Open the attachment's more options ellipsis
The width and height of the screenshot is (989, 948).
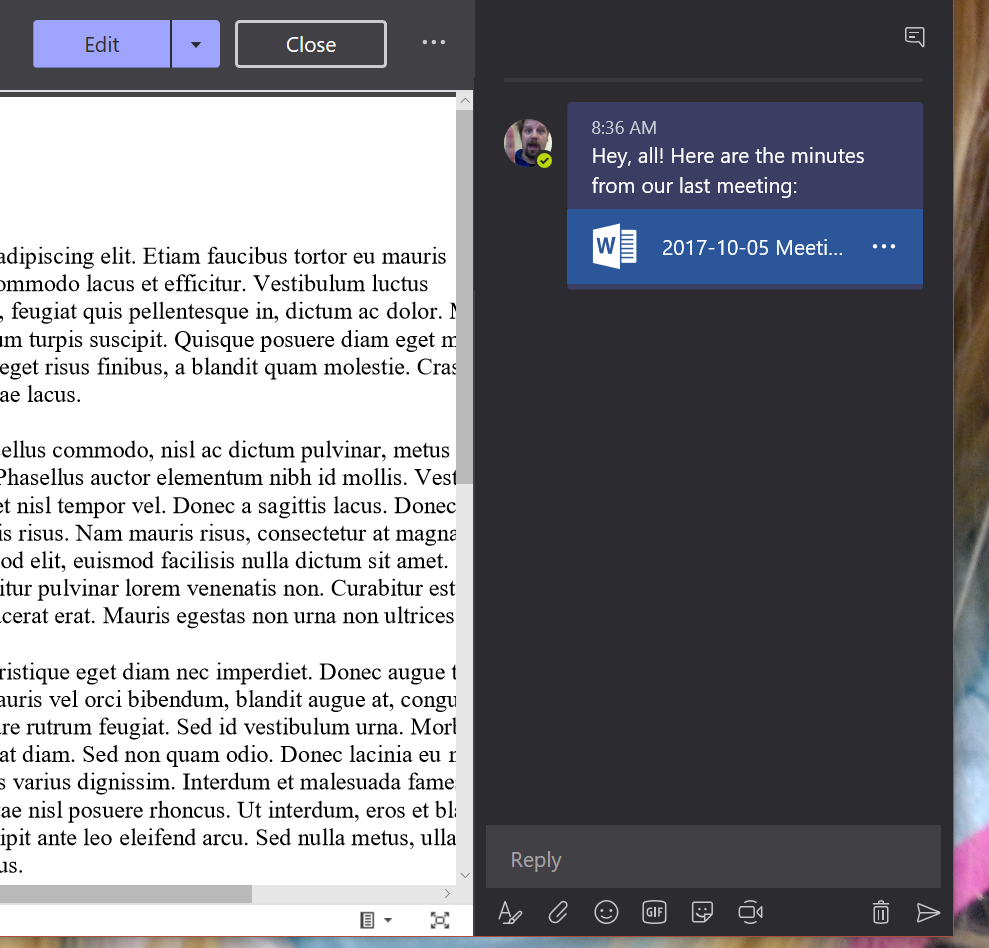[x=884, y=247]
